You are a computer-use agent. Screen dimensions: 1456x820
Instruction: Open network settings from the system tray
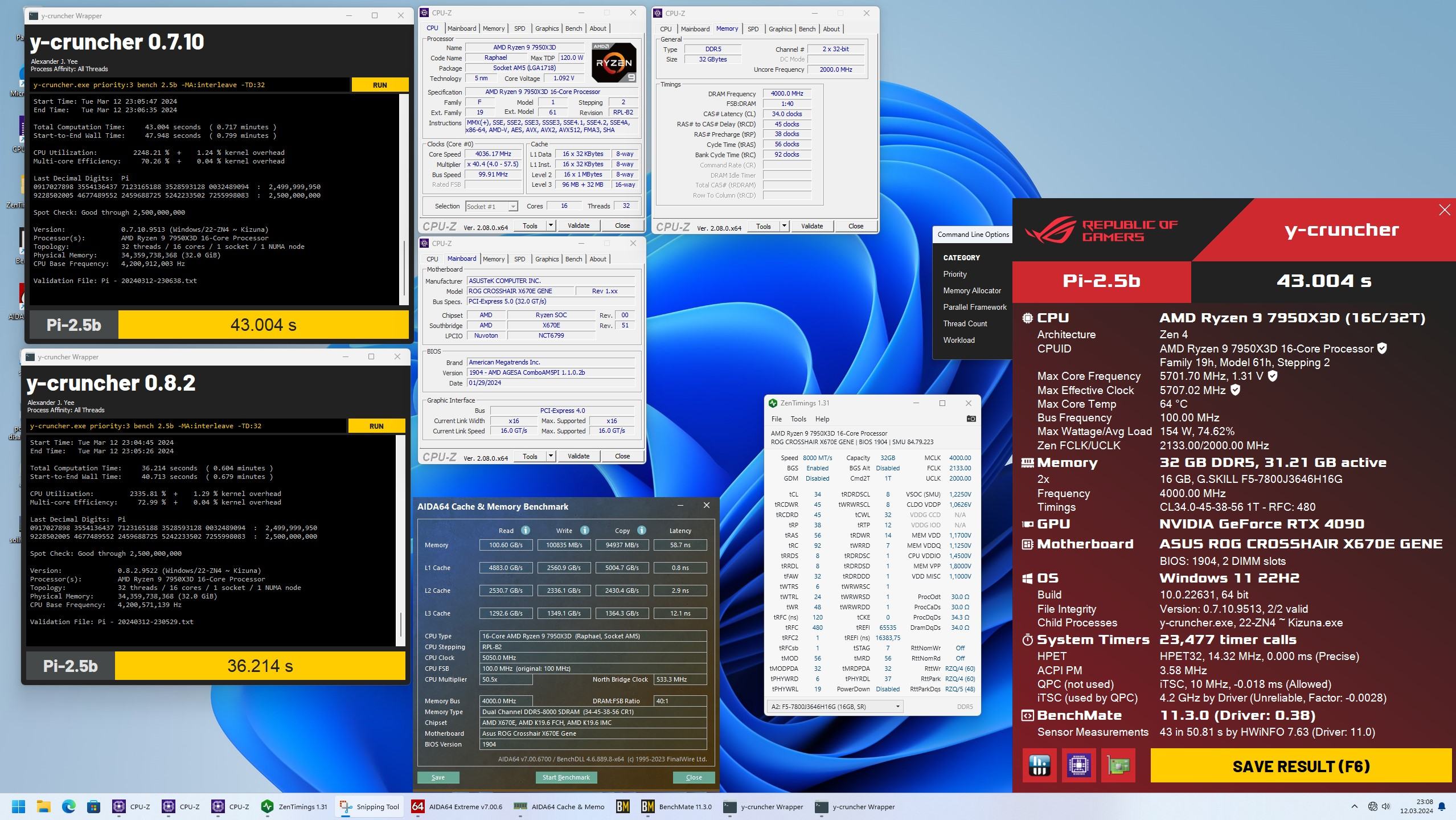tap(1373, 806)
